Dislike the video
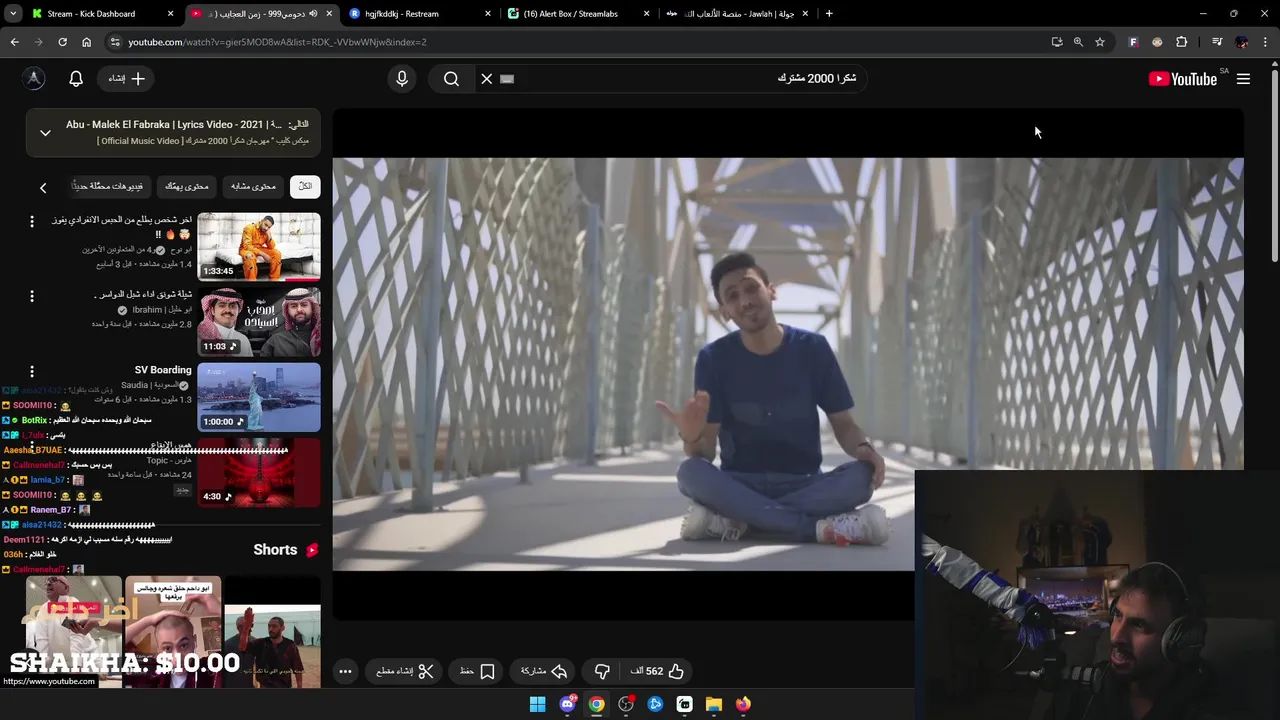Image resolution: width=1280 pixels, height=720 pixels. [x=602, y=671]
